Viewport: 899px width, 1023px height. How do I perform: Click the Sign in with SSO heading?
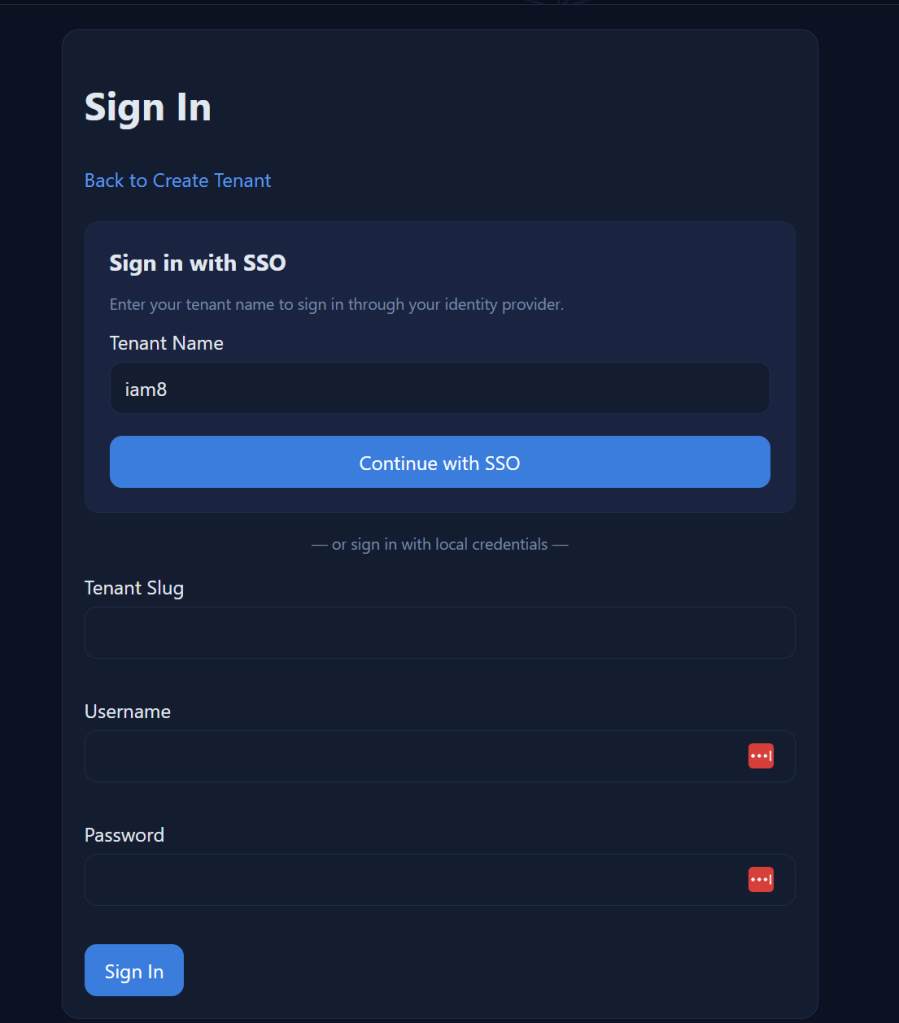click(197, 263)
